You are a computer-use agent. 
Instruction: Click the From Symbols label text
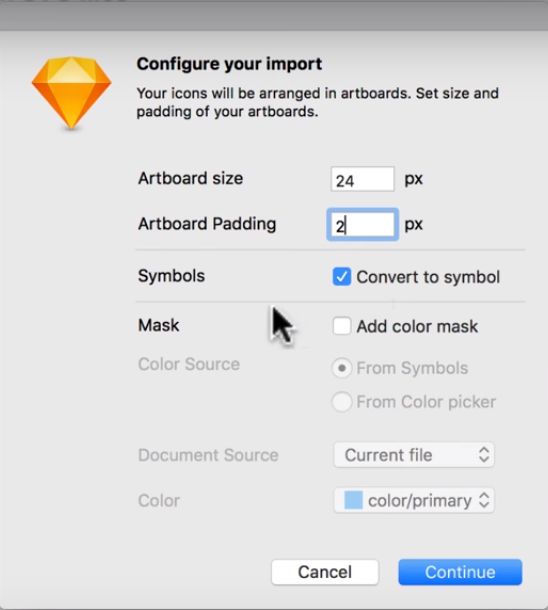coord(412,368)
